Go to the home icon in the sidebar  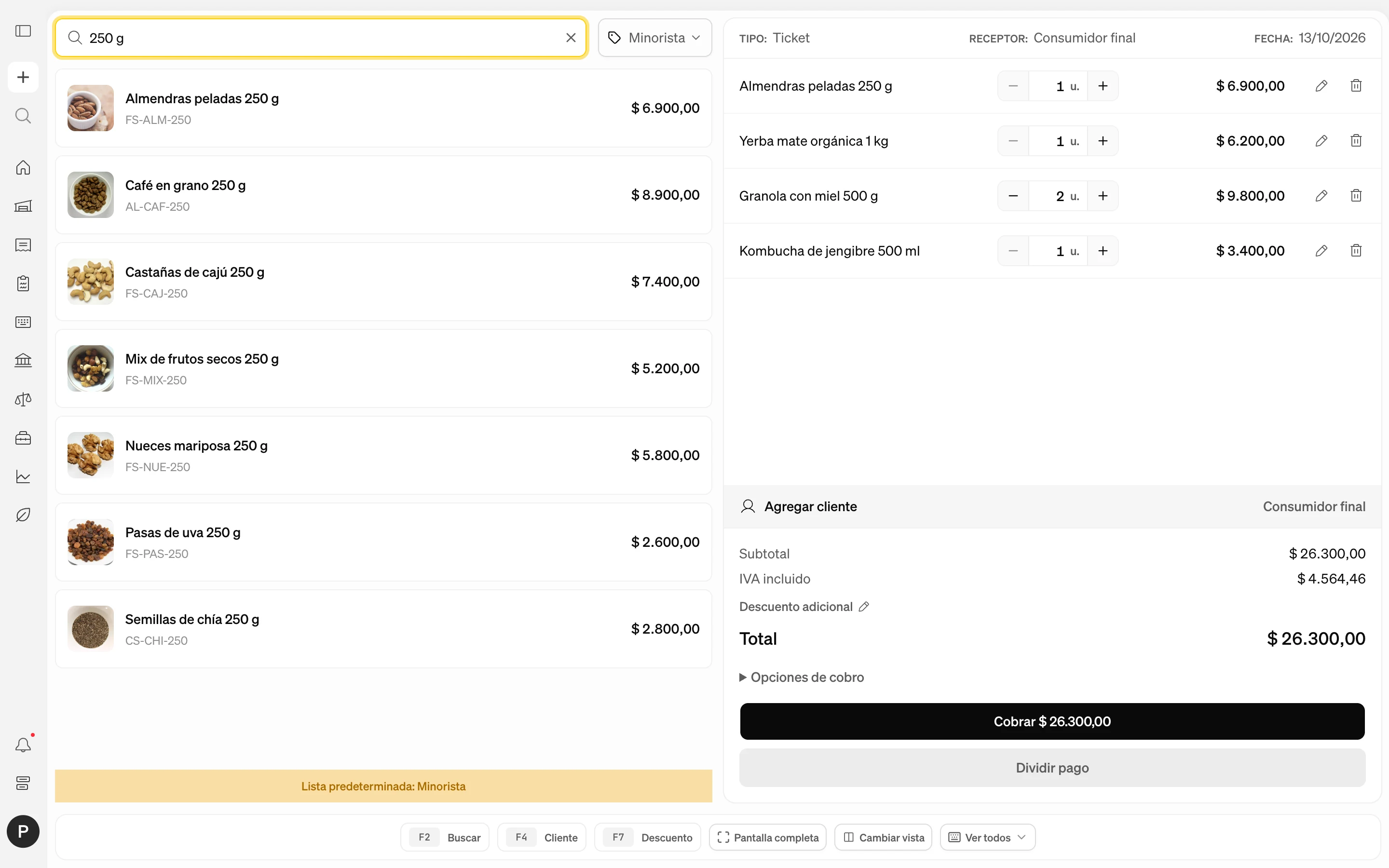click(23, 168)
